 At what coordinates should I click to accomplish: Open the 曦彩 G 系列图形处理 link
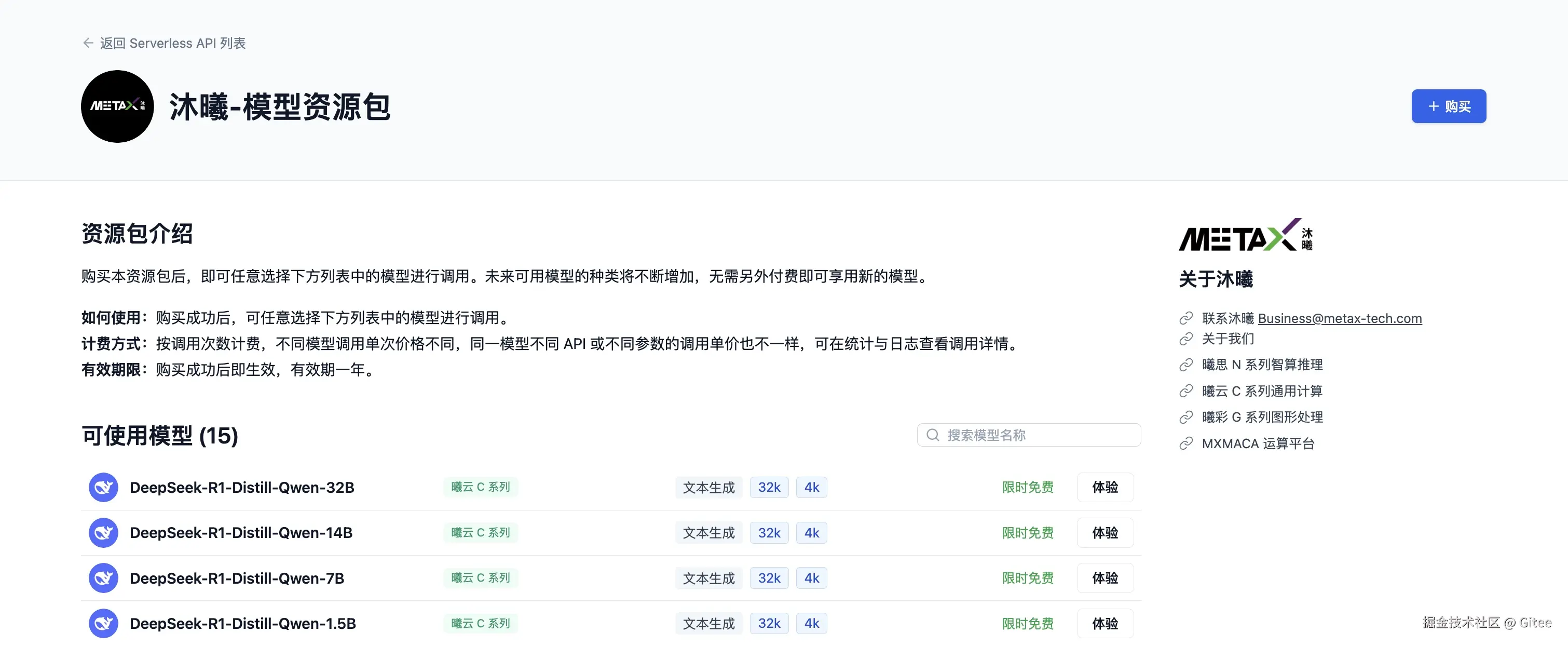tap(1262, 417)
